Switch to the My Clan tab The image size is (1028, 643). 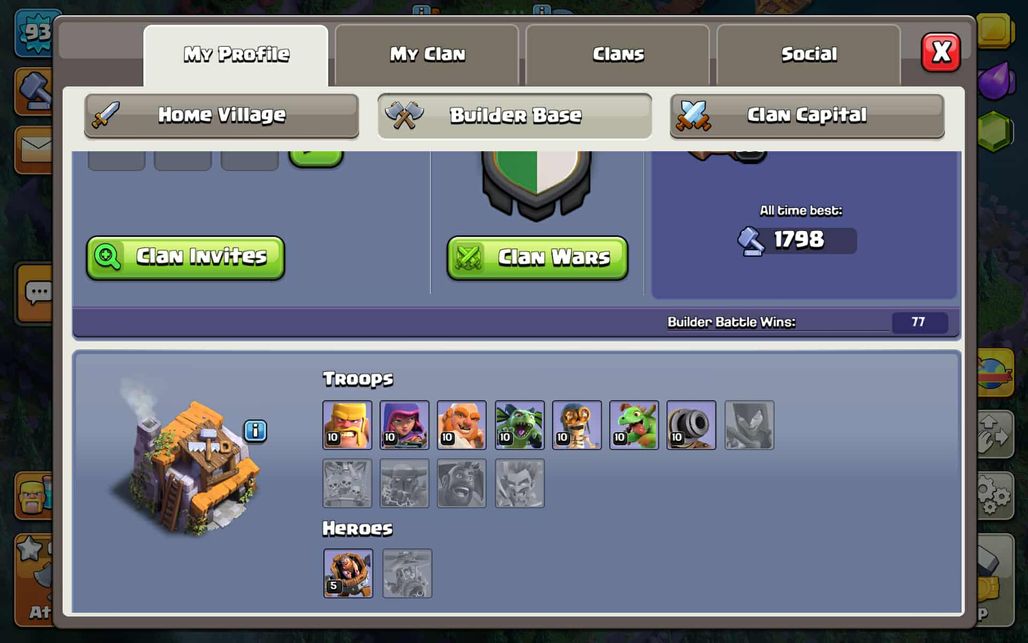click(x=427, y=54)
